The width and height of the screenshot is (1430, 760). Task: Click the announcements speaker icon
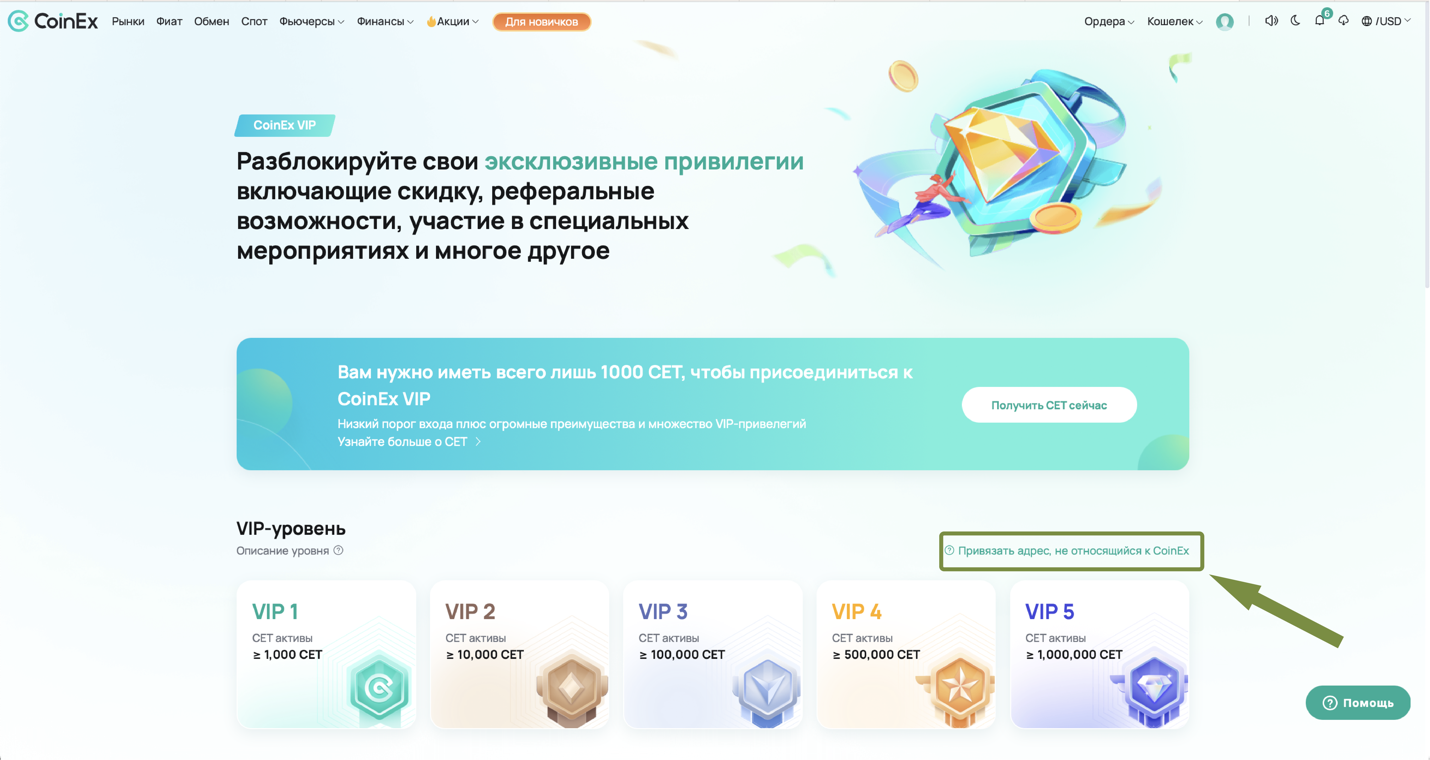point(1271,21)
